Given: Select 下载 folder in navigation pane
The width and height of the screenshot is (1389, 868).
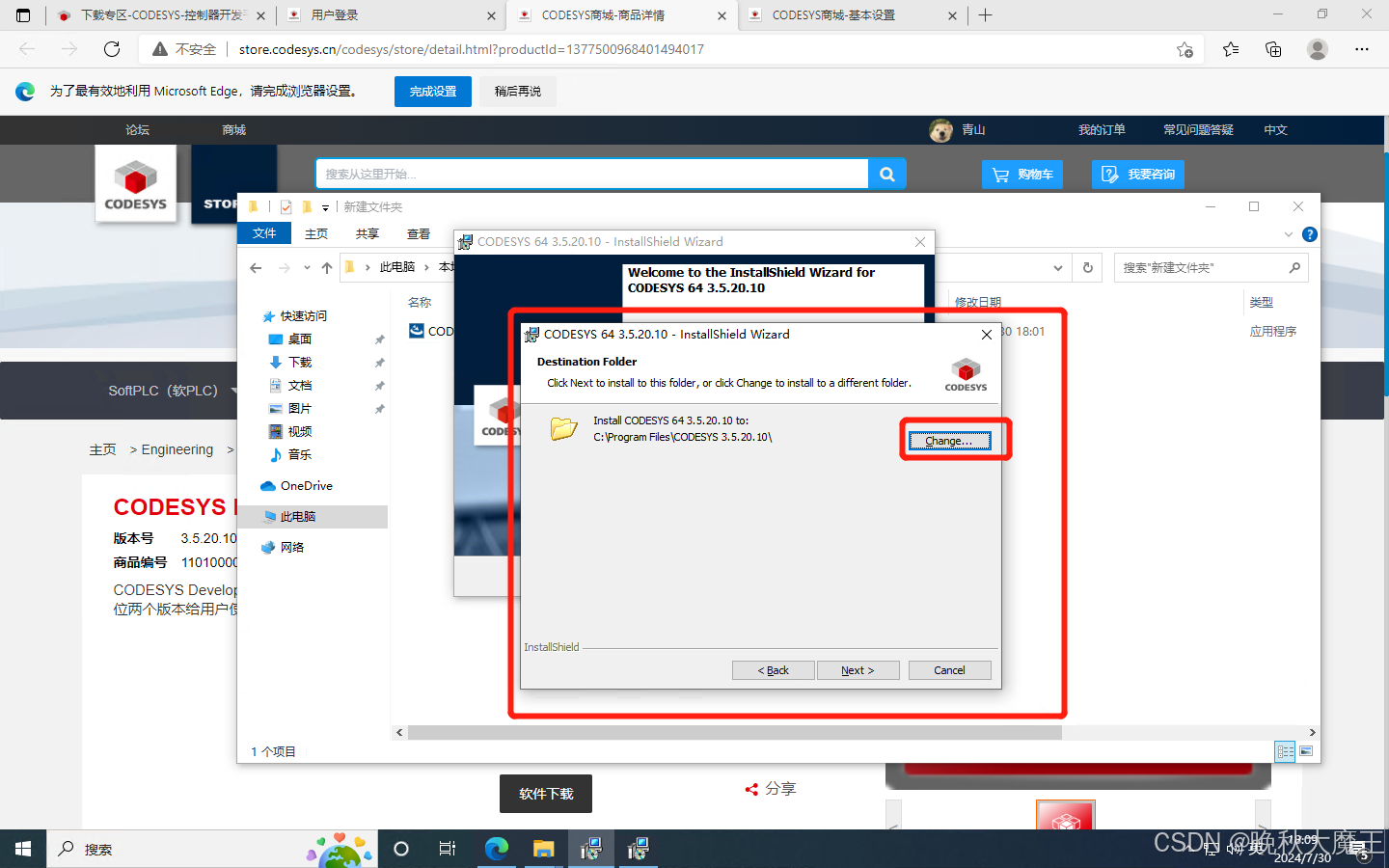Looking at the screenshot, I should (x=300, y=363).
